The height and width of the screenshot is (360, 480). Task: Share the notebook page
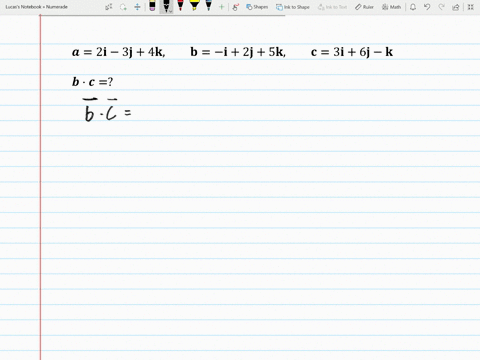(456, 7)
